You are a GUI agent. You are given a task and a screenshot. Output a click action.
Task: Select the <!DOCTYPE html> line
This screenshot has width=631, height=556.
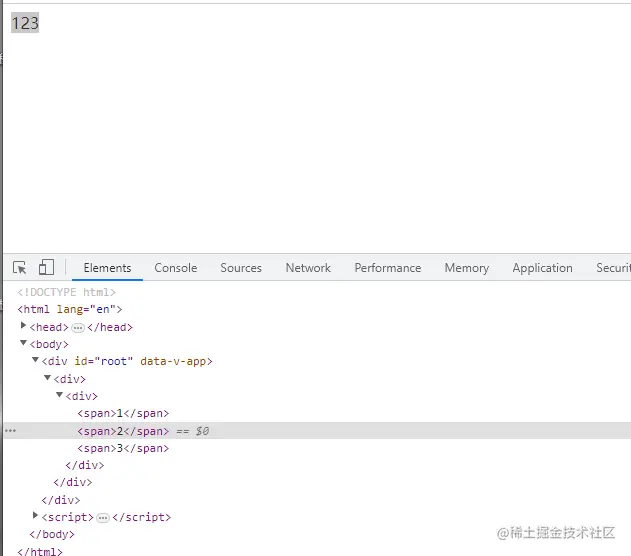point(66,292)
